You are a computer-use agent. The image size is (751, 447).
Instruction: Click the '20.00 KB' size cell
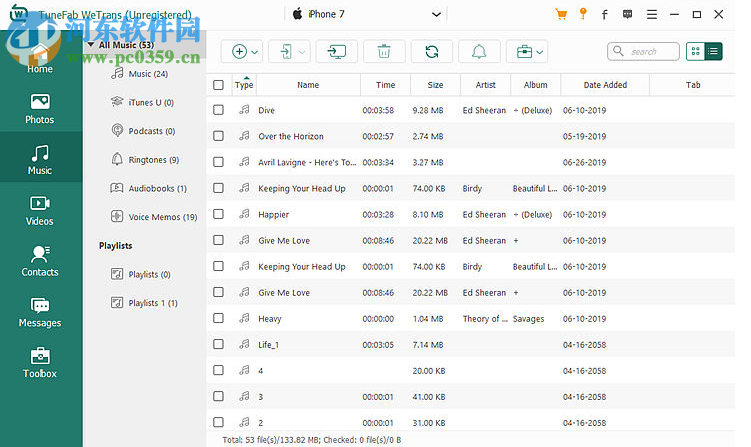point(429,371)
